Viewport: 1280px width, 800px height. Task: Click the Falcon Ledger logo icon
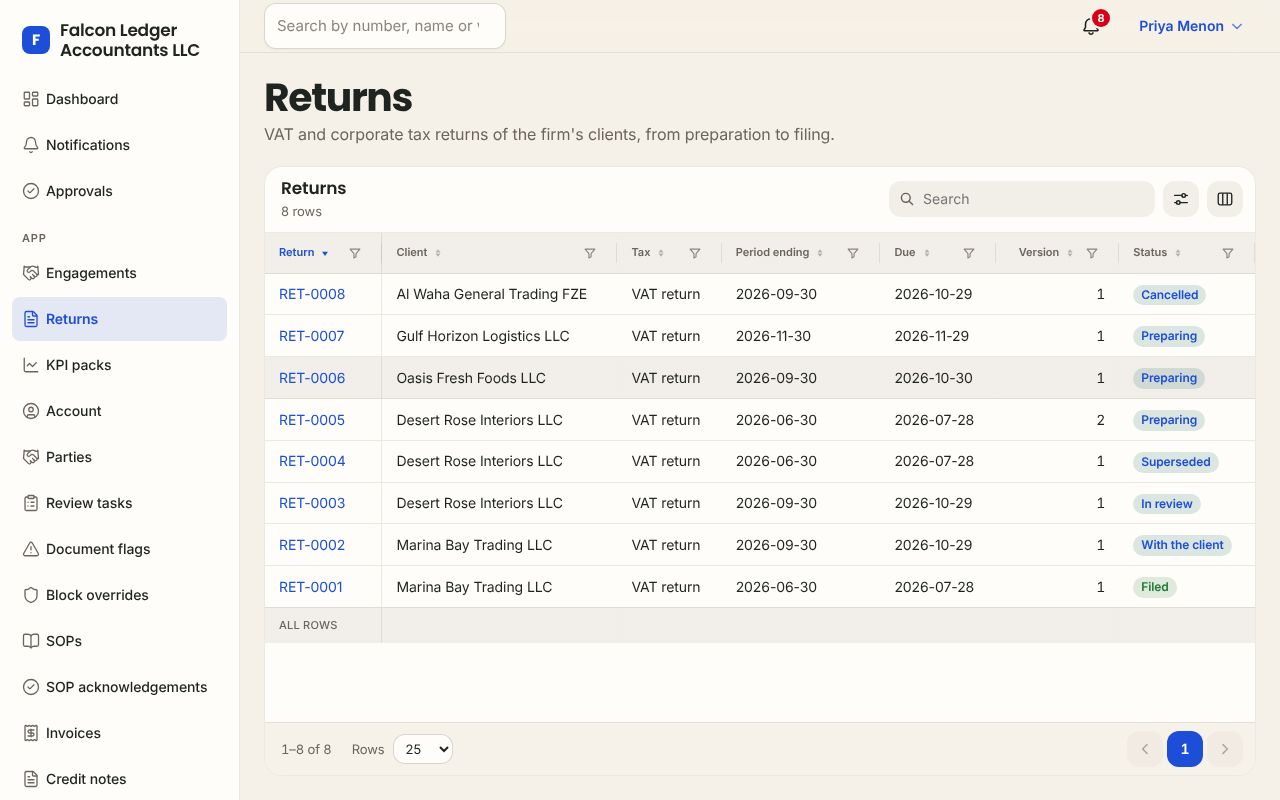(36, 40)
